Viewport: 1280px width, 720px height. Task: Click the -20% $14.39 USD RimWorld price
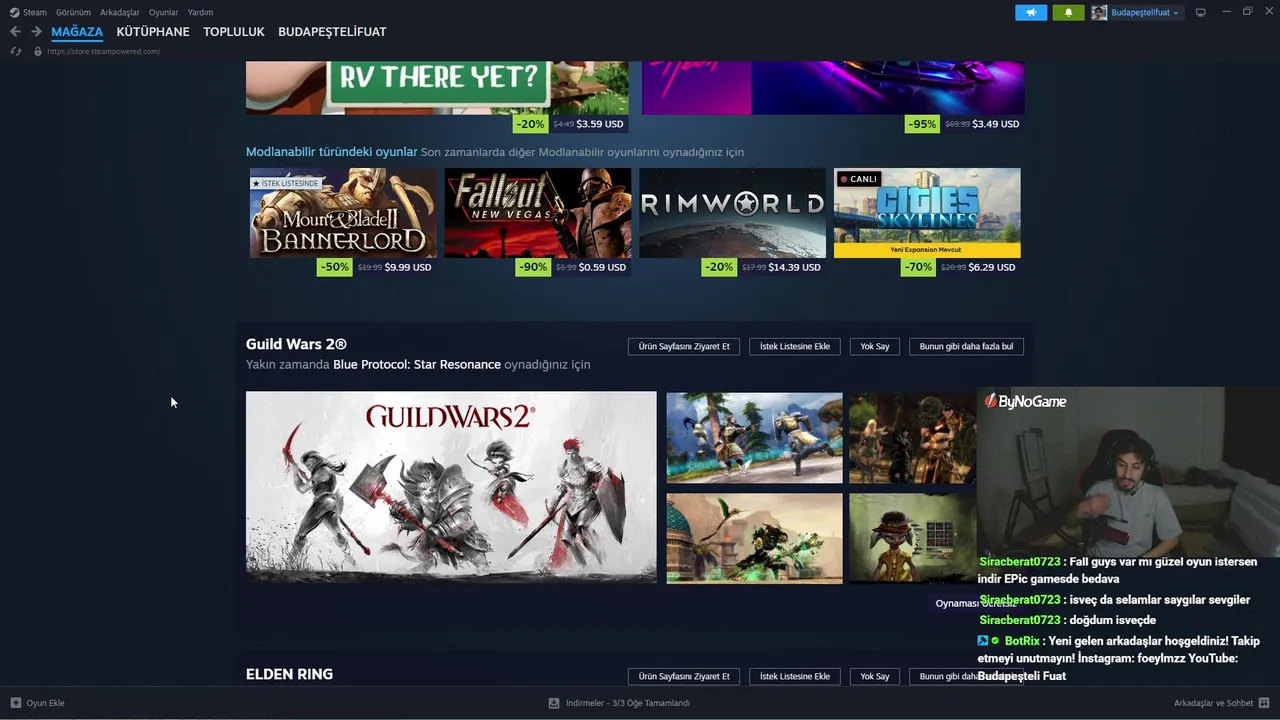[763, 267]
